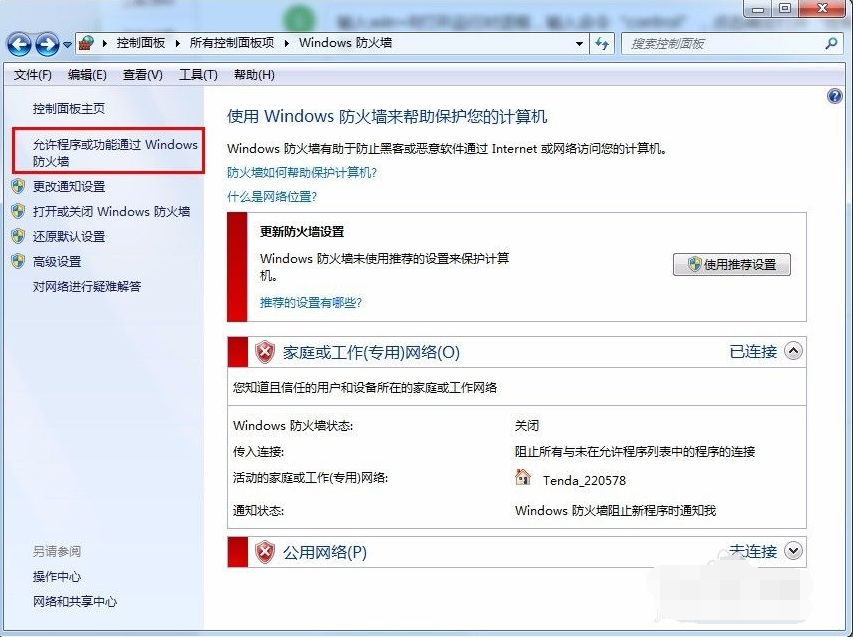Click red shield icon beside 家庭或工作(专用)网络
This screenshot has height=637, width=853.
[x=265, y=352]
